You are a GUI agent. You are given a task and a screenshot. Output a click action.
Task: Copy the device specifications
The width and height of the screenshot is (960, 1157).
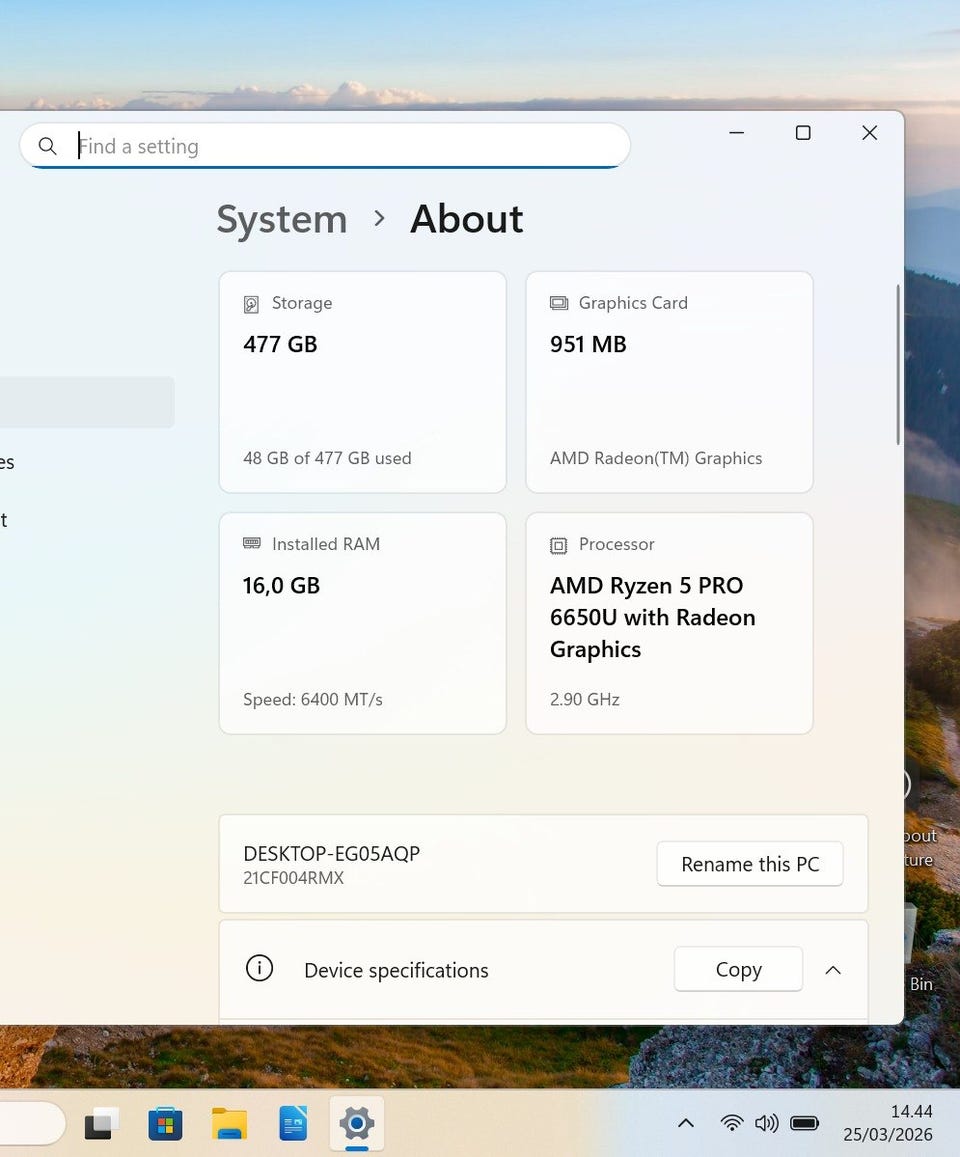(738, 970)
